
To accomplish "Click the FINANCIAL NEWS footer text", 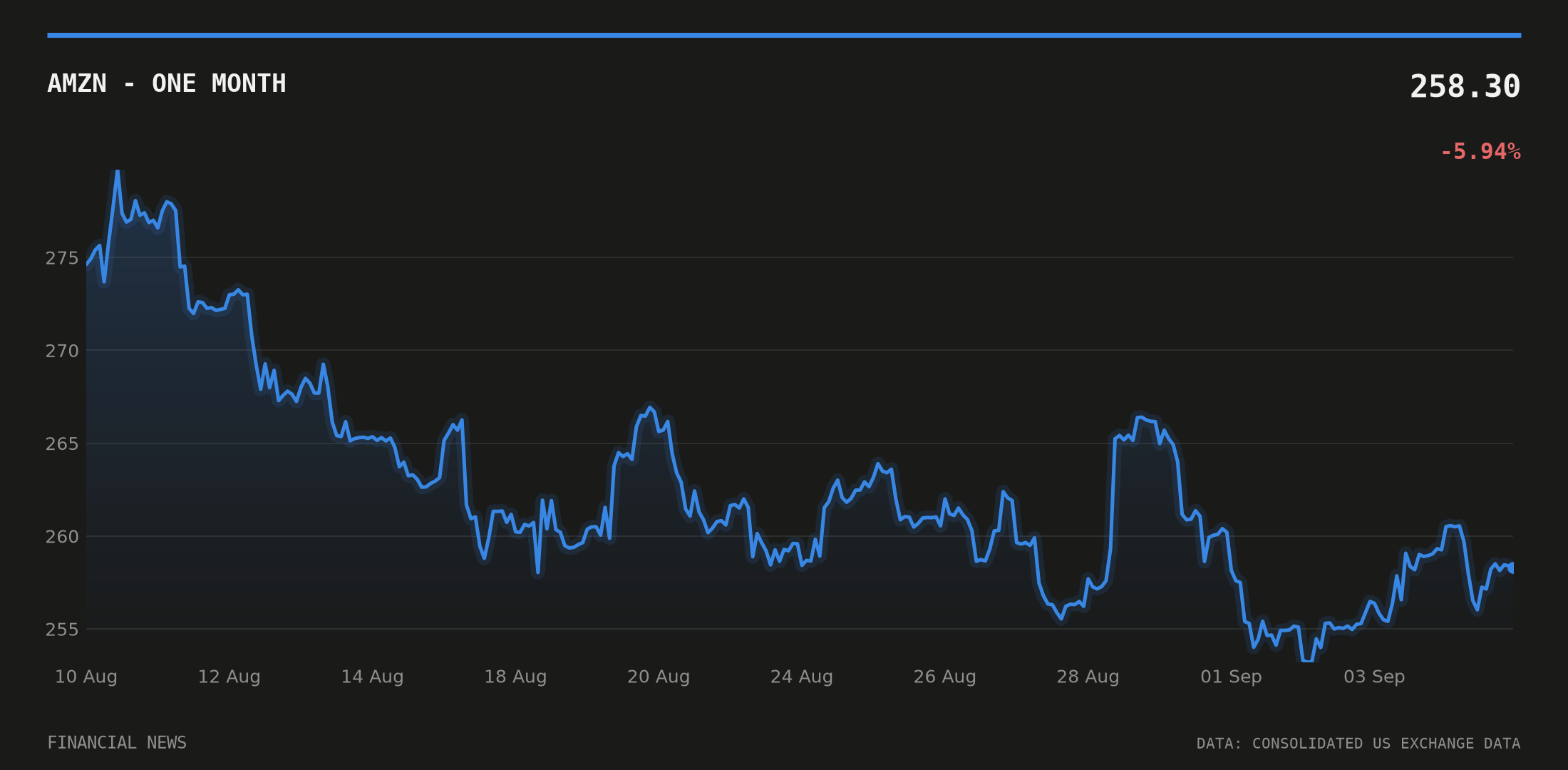I will pyautogui.click(x=117, y=743).
